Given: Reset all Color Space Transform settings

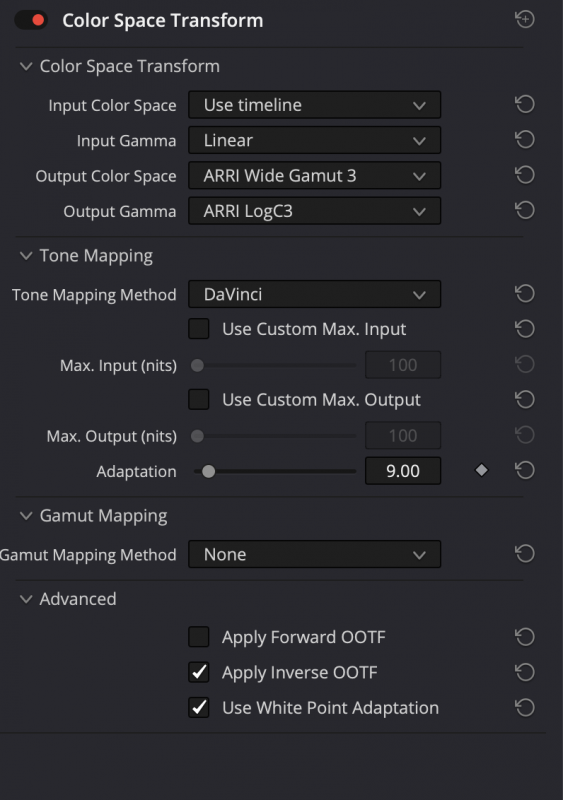Looking at the screenshot, I should (525, 19).
